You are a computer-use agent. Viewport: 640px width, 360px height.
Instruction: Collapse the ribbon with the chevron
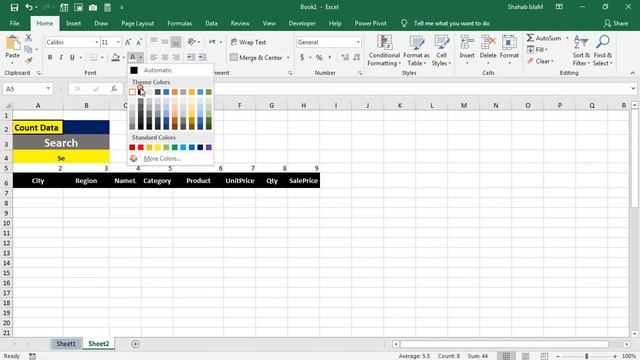click(632, 73)
